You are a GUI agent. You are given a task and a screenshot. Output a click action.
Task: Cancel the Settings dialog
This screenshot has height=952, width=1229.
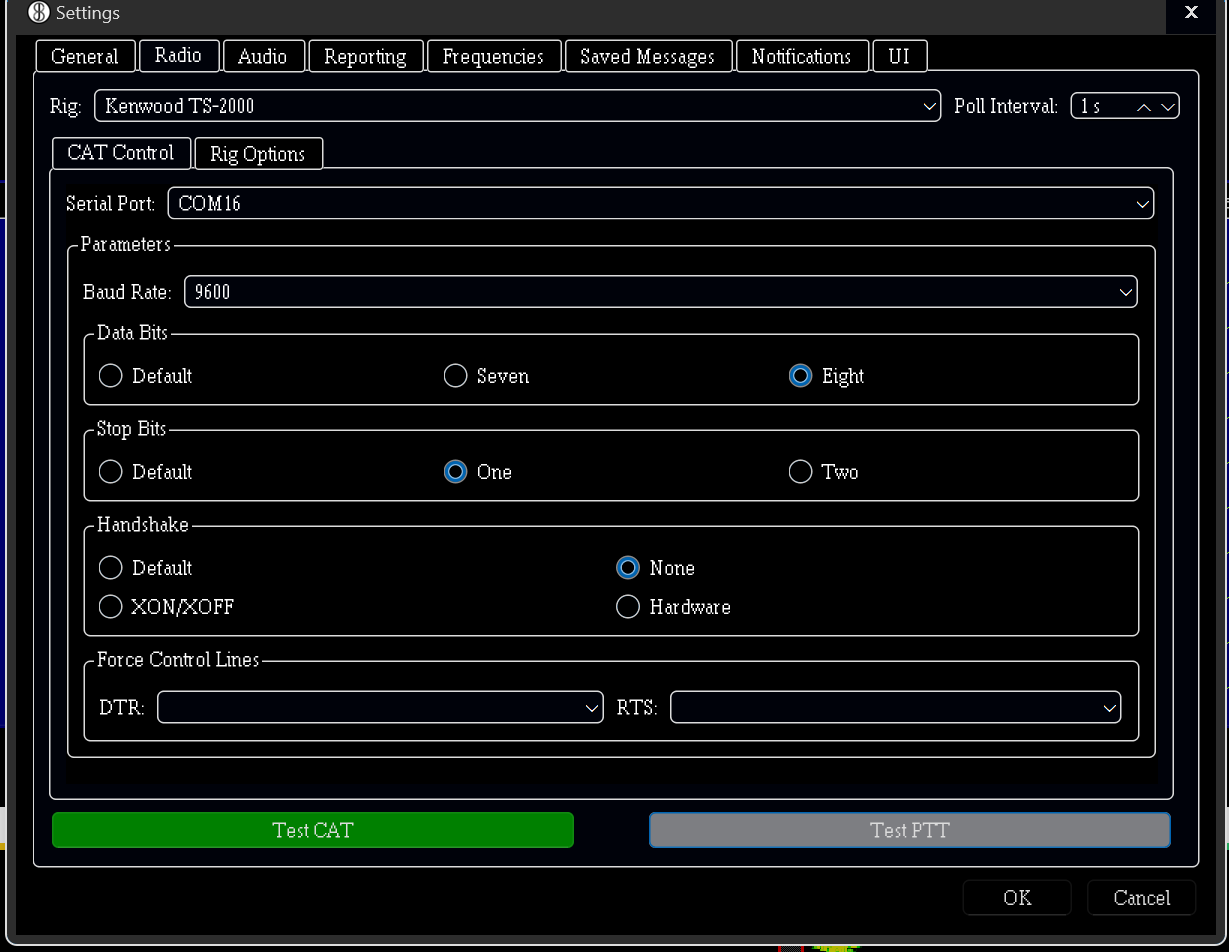[x=1141, y=898]
